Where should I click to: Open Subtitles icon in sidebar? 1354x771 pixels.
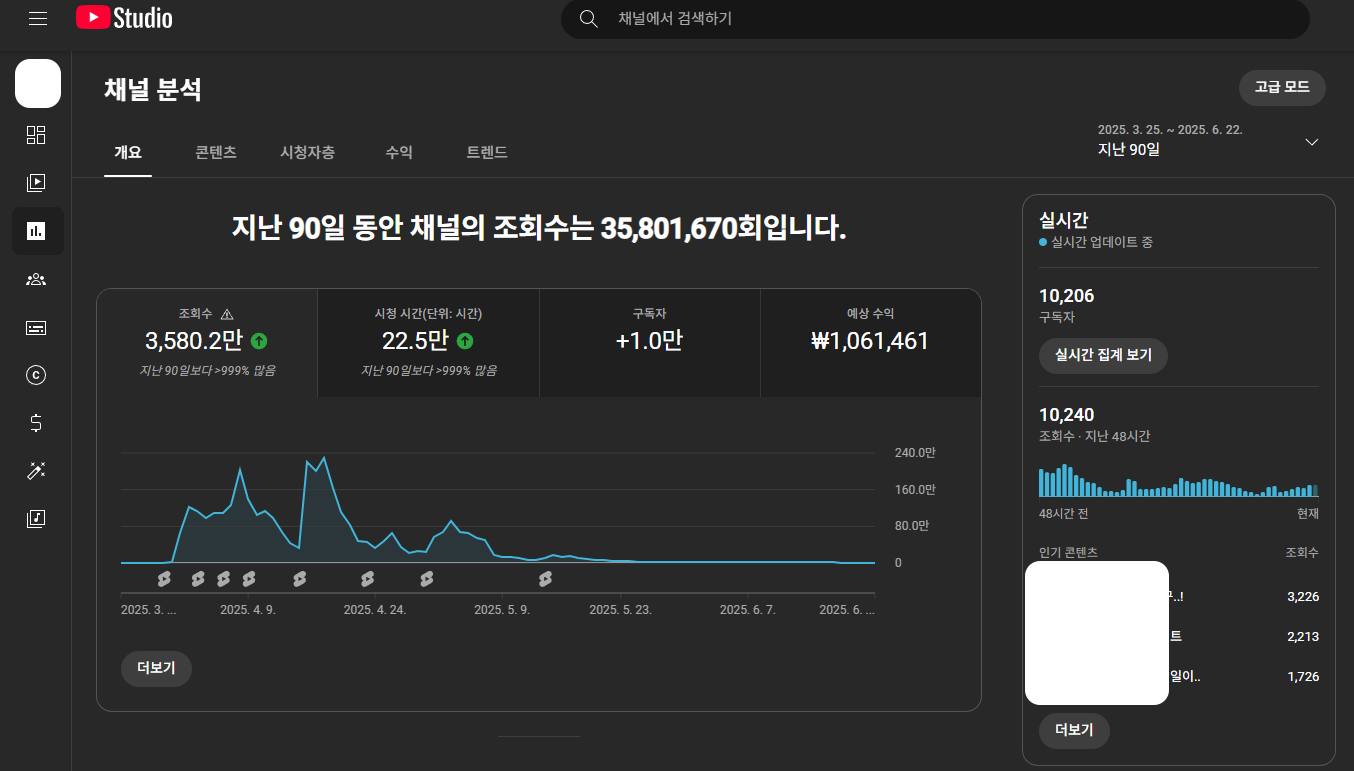click(36, 327)
